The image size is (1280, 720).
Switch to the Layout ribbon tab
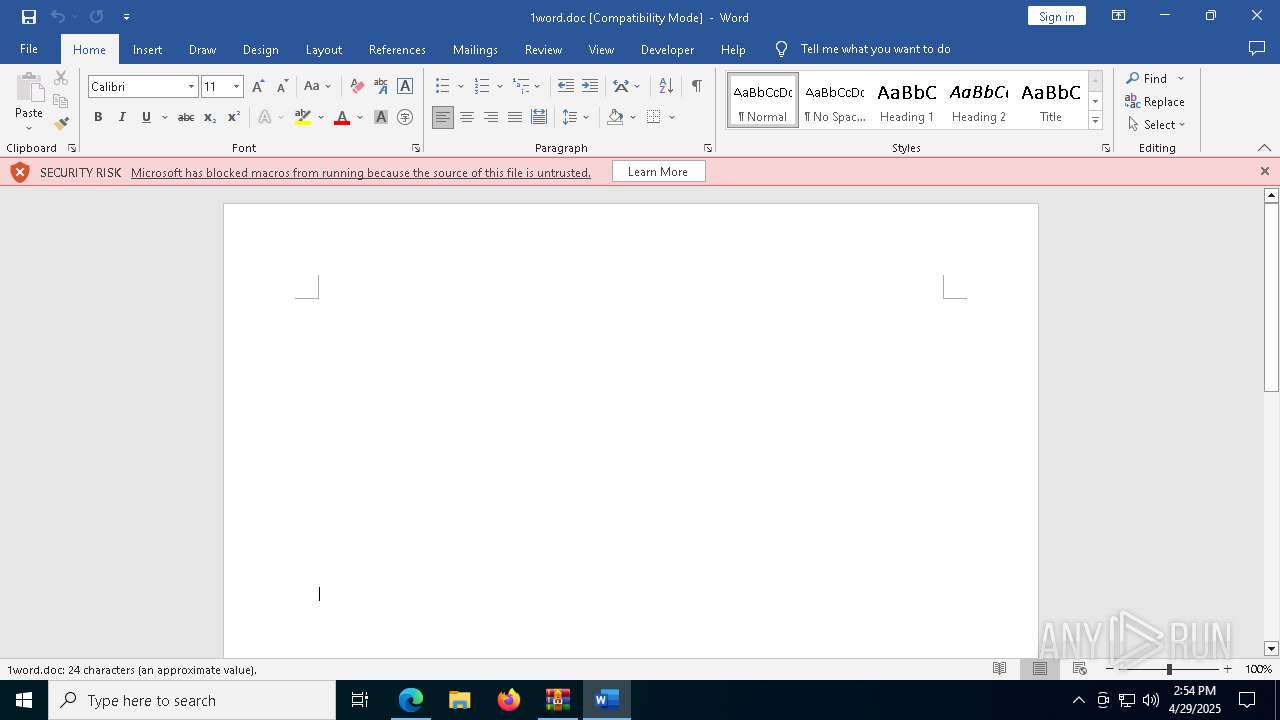point(324,49)
